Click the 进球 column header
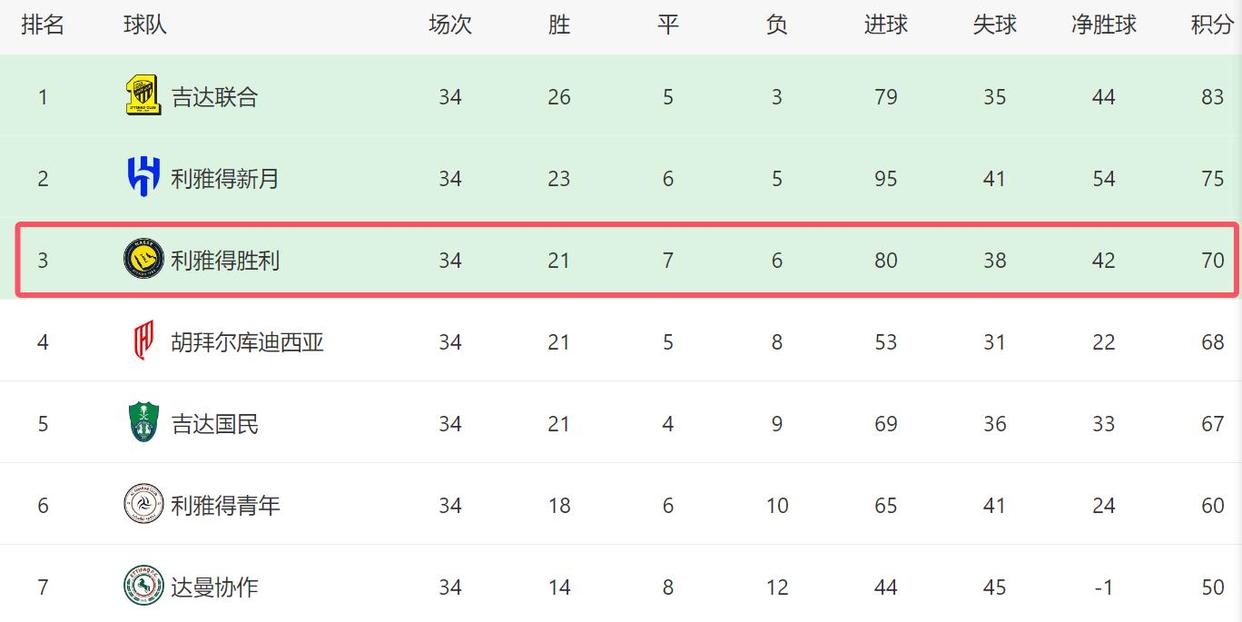Screen dimensions: 1242x622 (886, 26)
